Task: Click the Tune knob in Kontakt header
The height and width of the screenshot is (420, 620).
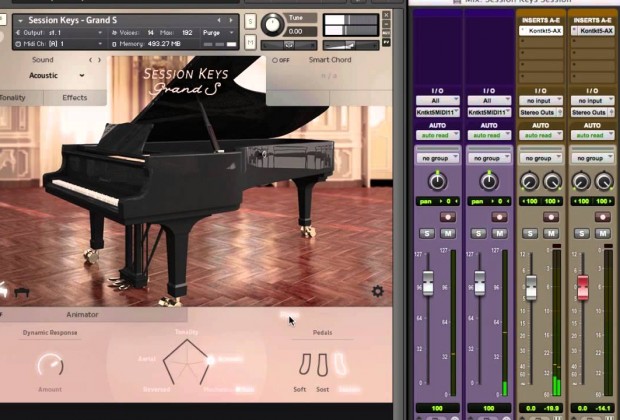Action: click(272, 25)
